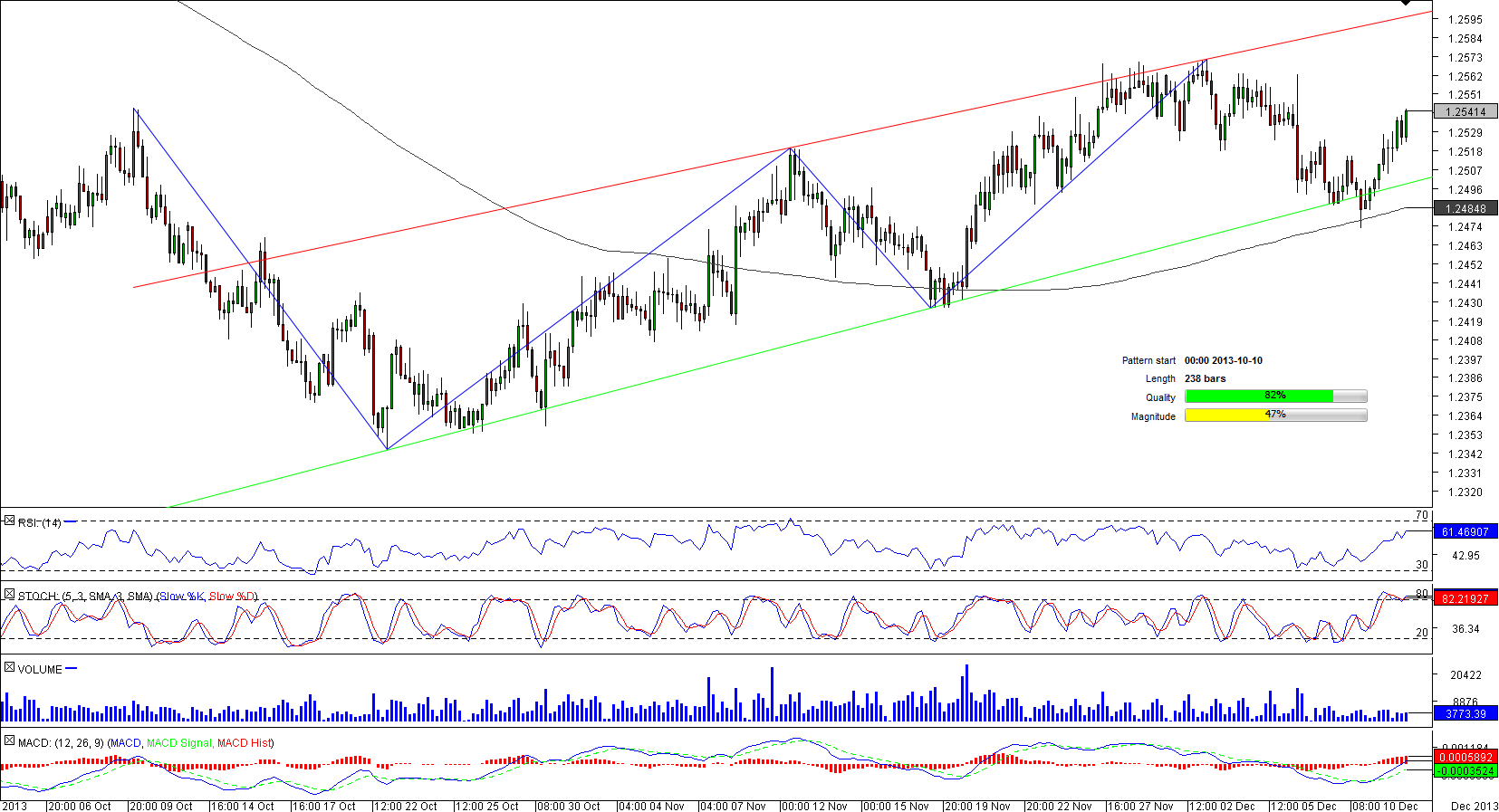Click the blue RSI legend line
Viewport: 1499px width, 812px height.
(71, 522)
